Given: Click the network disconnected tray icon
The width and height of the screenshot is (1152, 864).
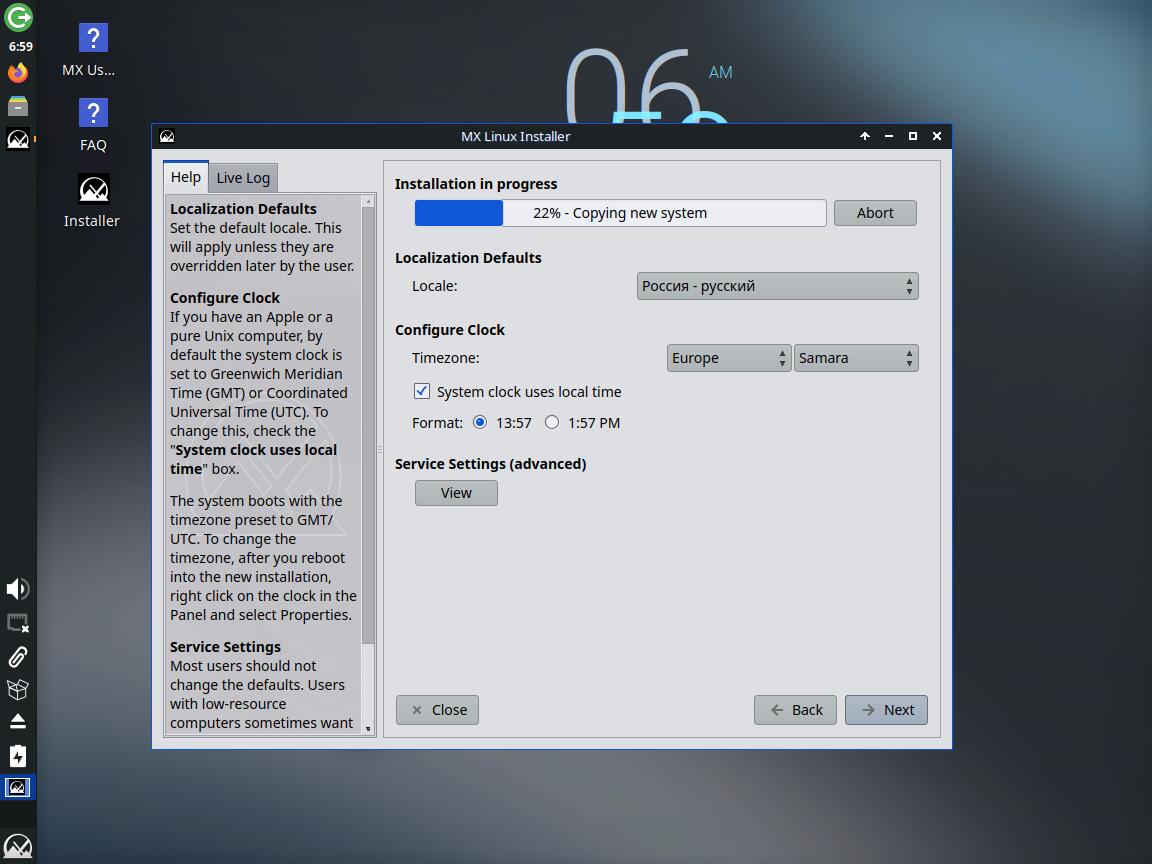Looking at the screenshot, I should pyautogui.click(x=18, y=623).
